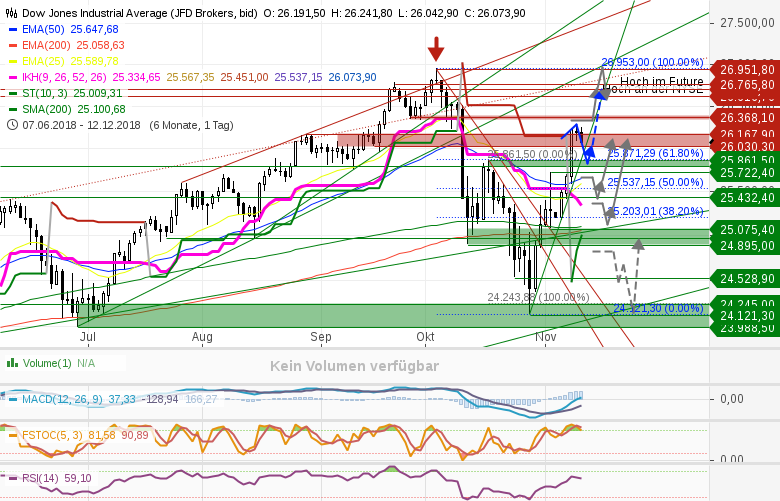Click the open value 'O: 26.191,50'
The height and width of the screenshot is (501, 780).
(294, 13)
